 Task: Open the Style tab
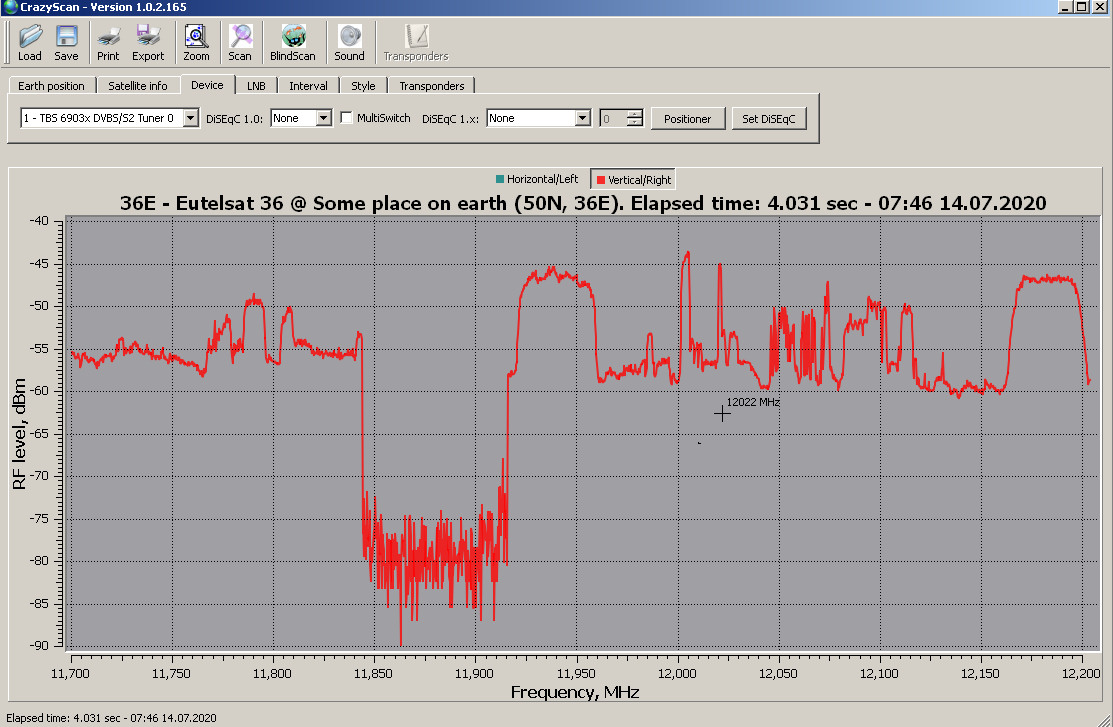pos(363,86)
